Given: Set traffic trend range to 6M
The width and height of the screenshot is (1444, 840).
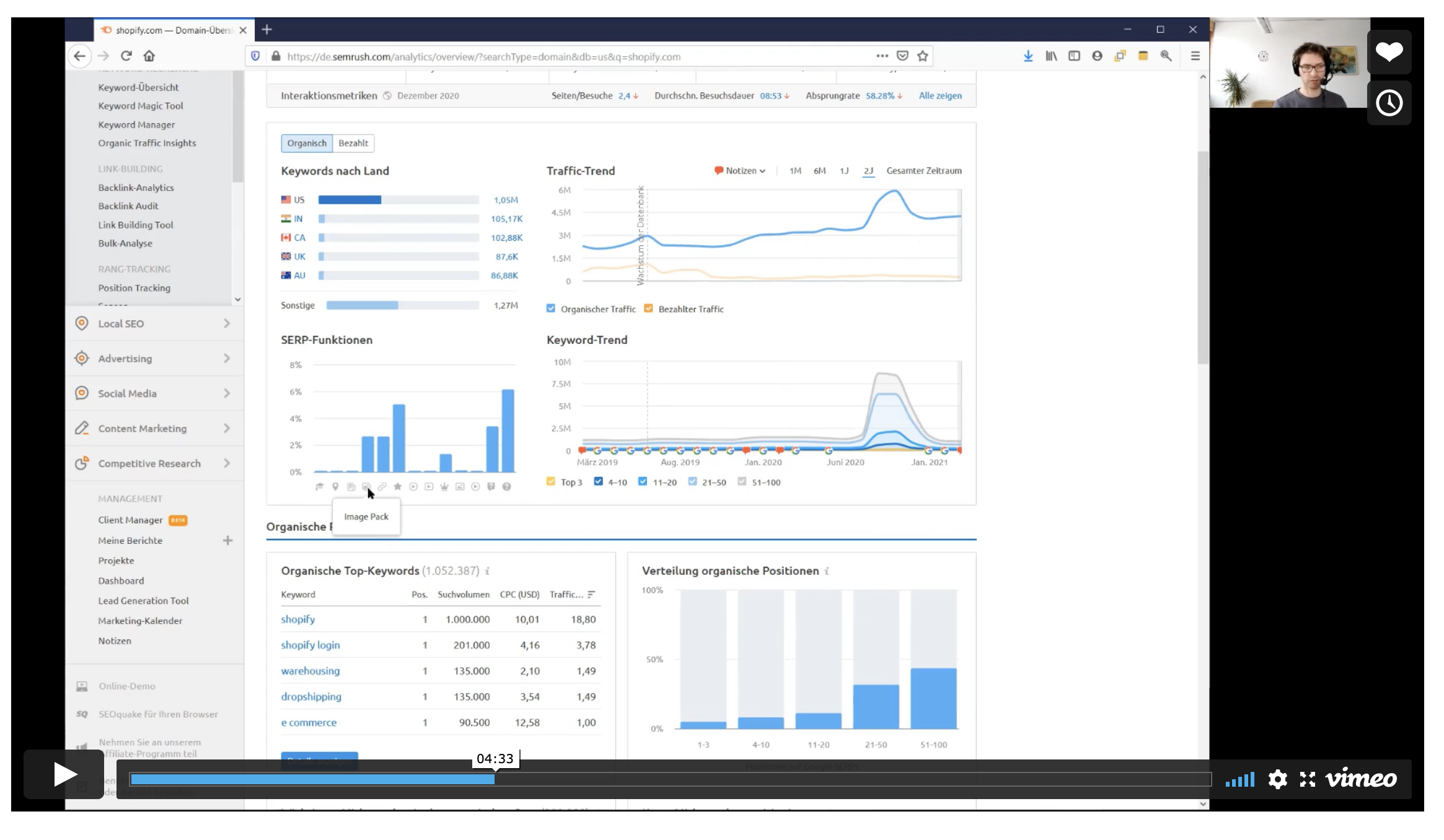Looking at the screenshot, I should click(819, 171).
